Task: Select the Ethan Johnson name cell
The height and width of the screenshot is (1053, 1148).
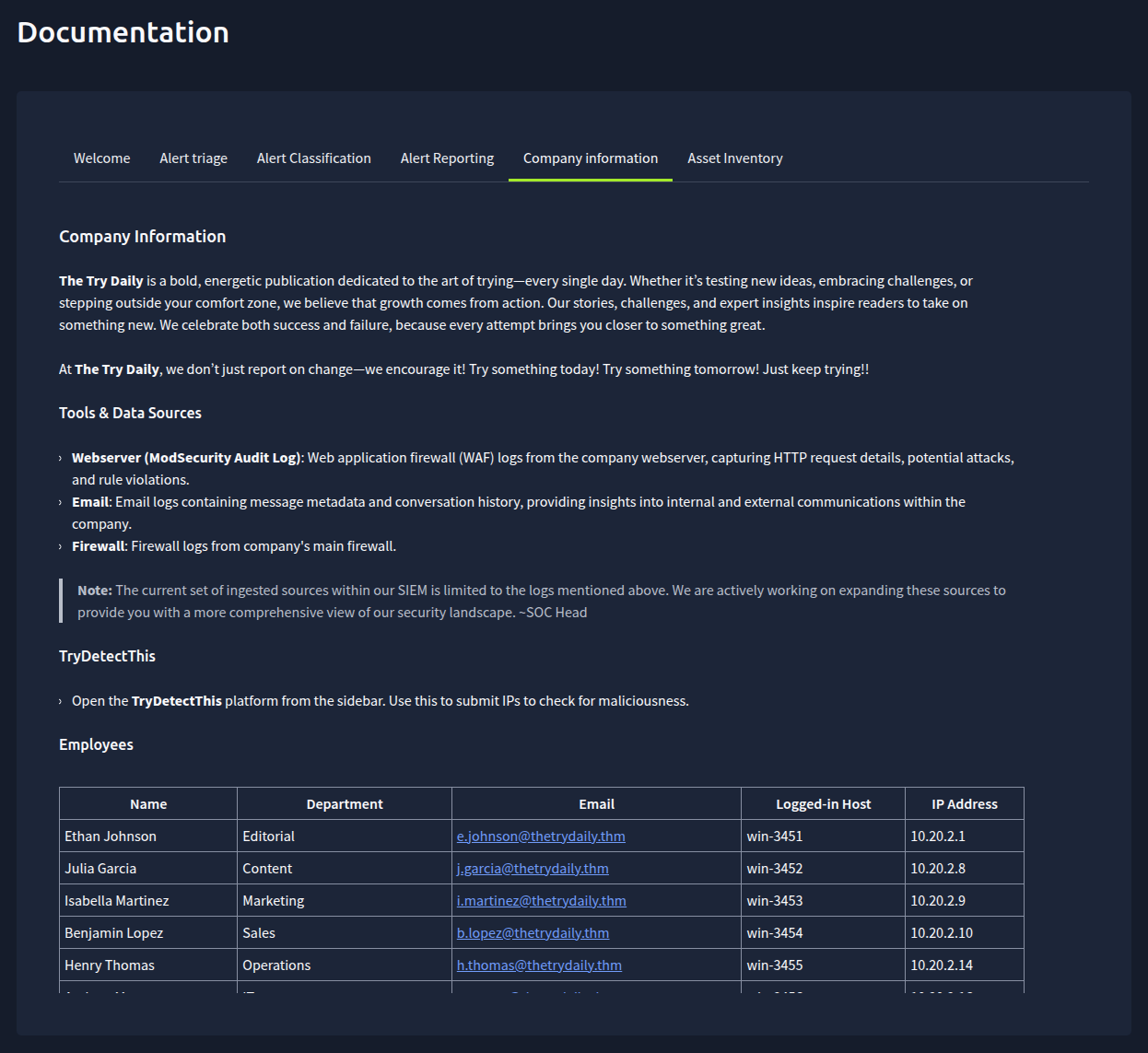Action: (x=148, y=837)
